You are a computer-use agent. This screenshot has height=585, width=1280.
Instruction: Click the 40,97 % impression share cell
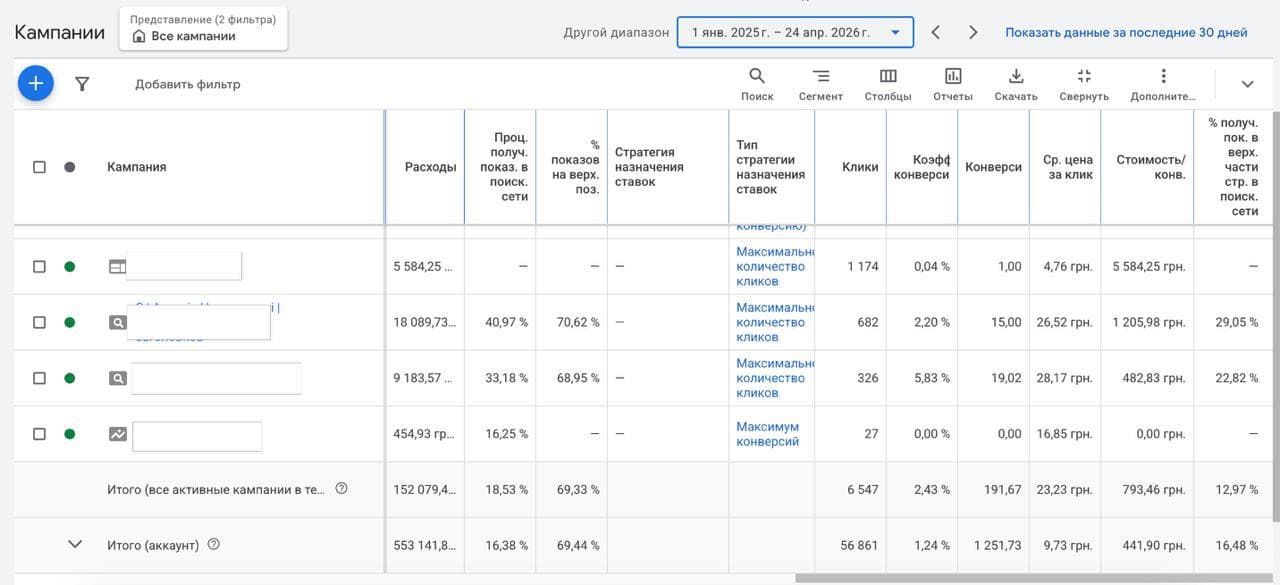506,322
